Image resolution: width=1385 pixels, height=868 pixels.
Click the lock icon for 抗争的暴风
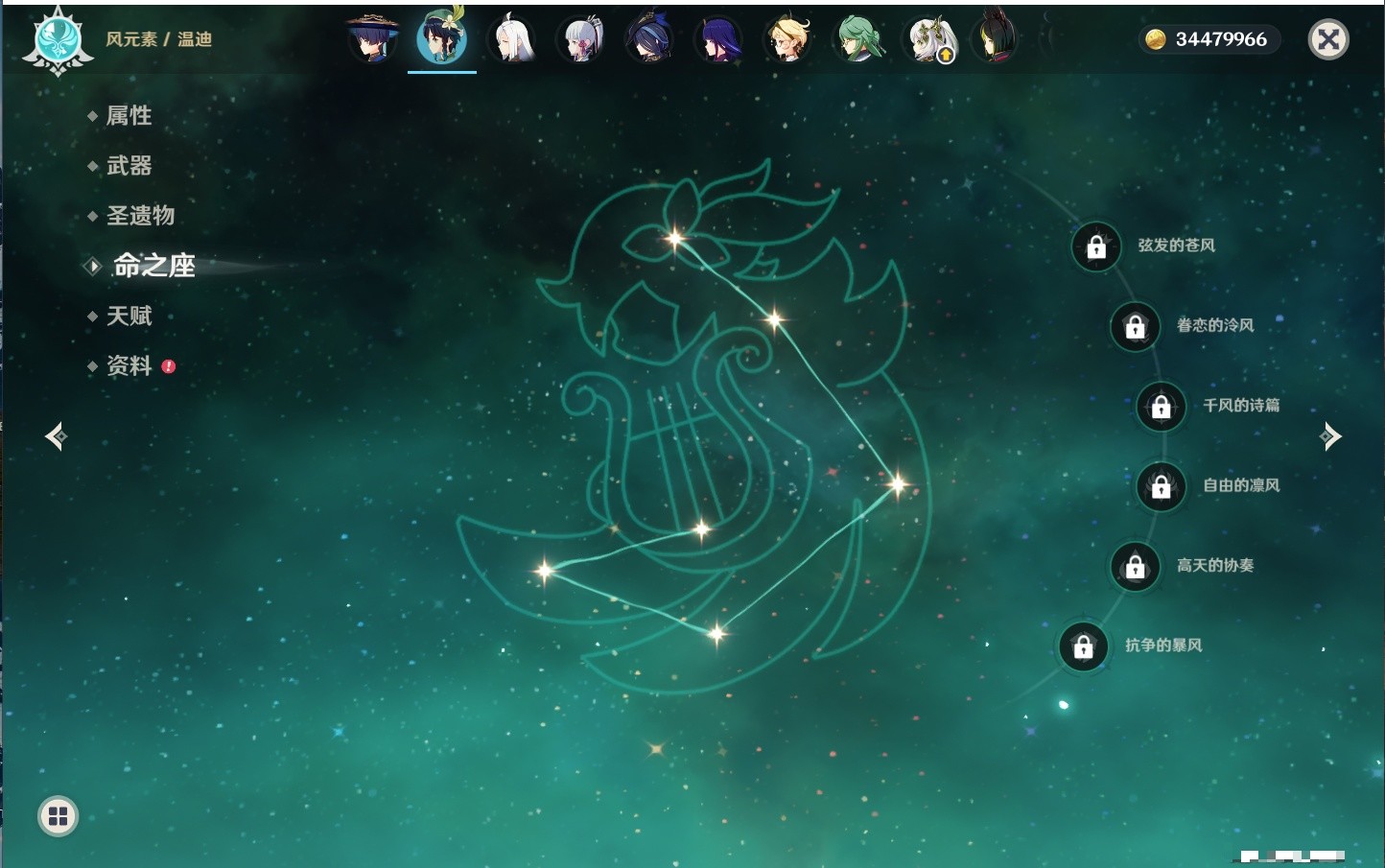coord(1083,646)
